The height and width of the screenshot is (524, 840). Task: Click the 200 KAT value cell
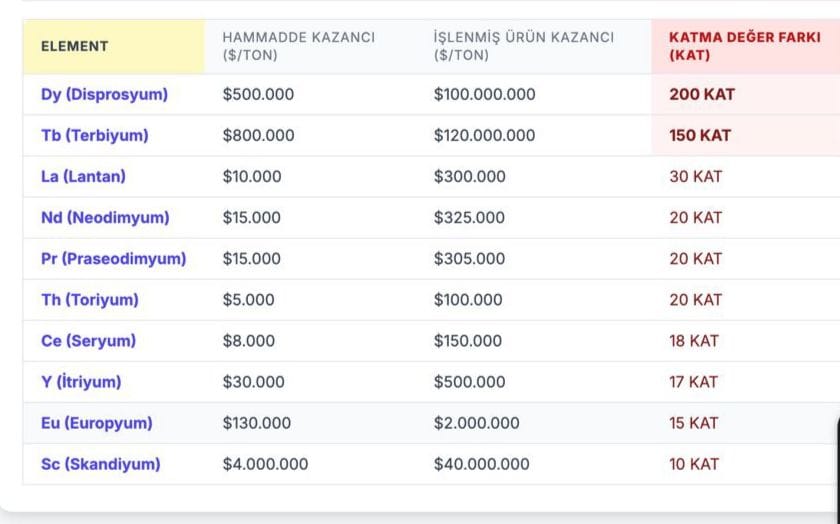click(x=702, y=95)
